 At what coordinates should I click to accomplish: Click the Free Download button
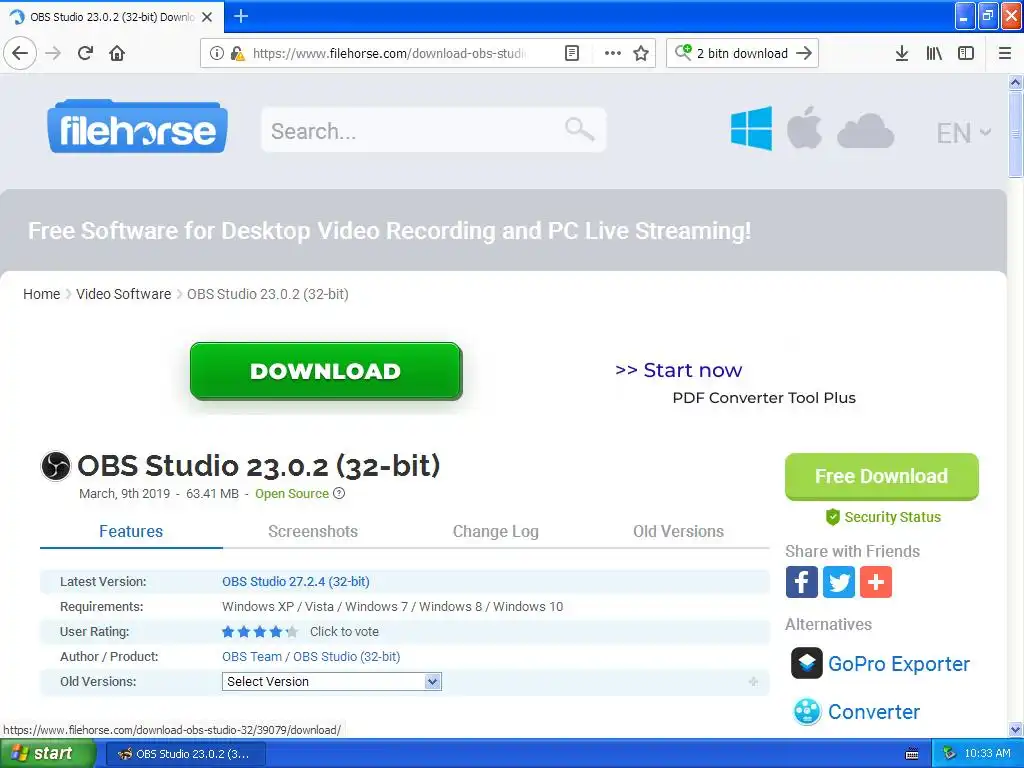tap(882, 476)
